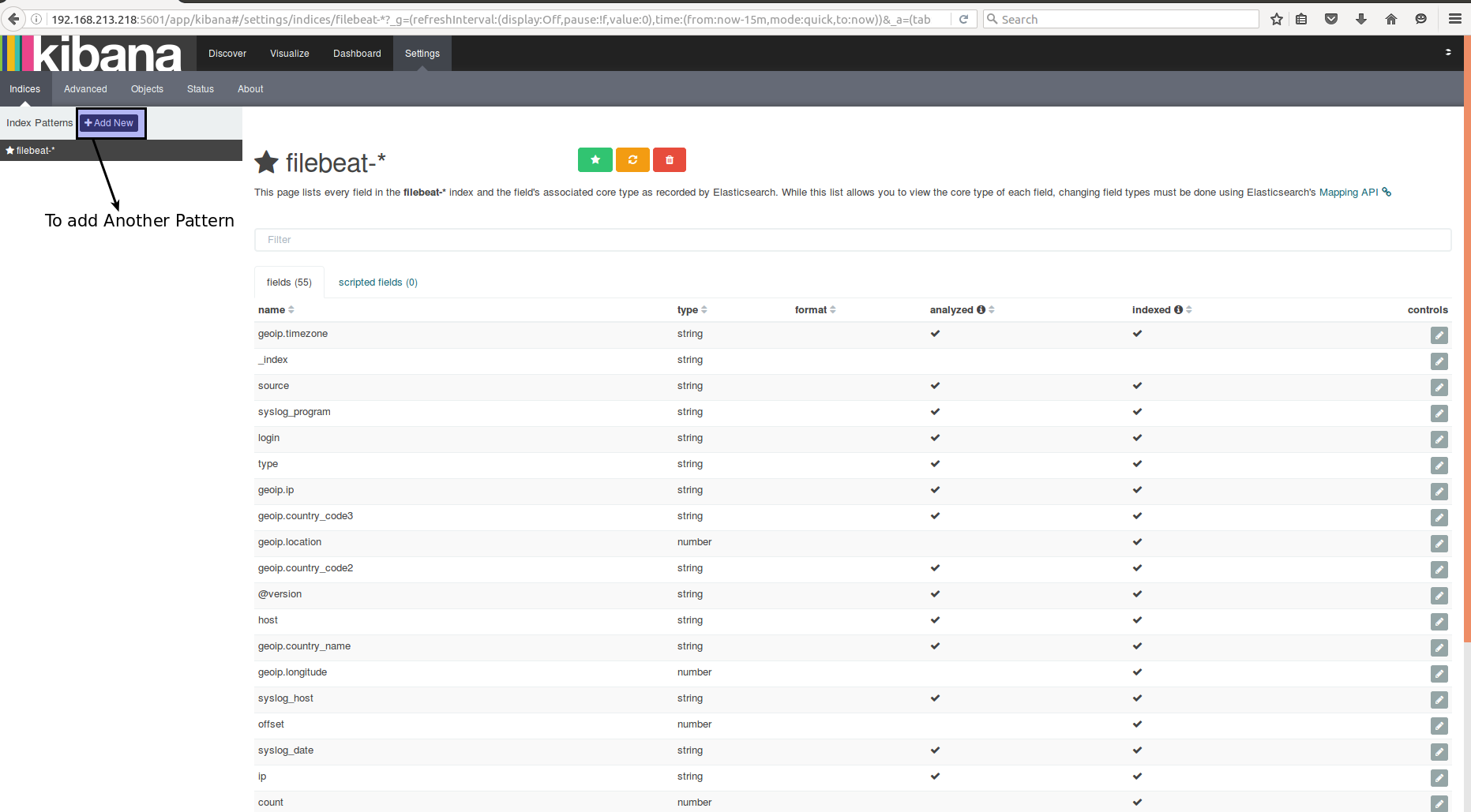Image resolution: width=1471 pixels, height=812 pixels.
Task: Open the Discover menu item
Action: pos(227,54)
